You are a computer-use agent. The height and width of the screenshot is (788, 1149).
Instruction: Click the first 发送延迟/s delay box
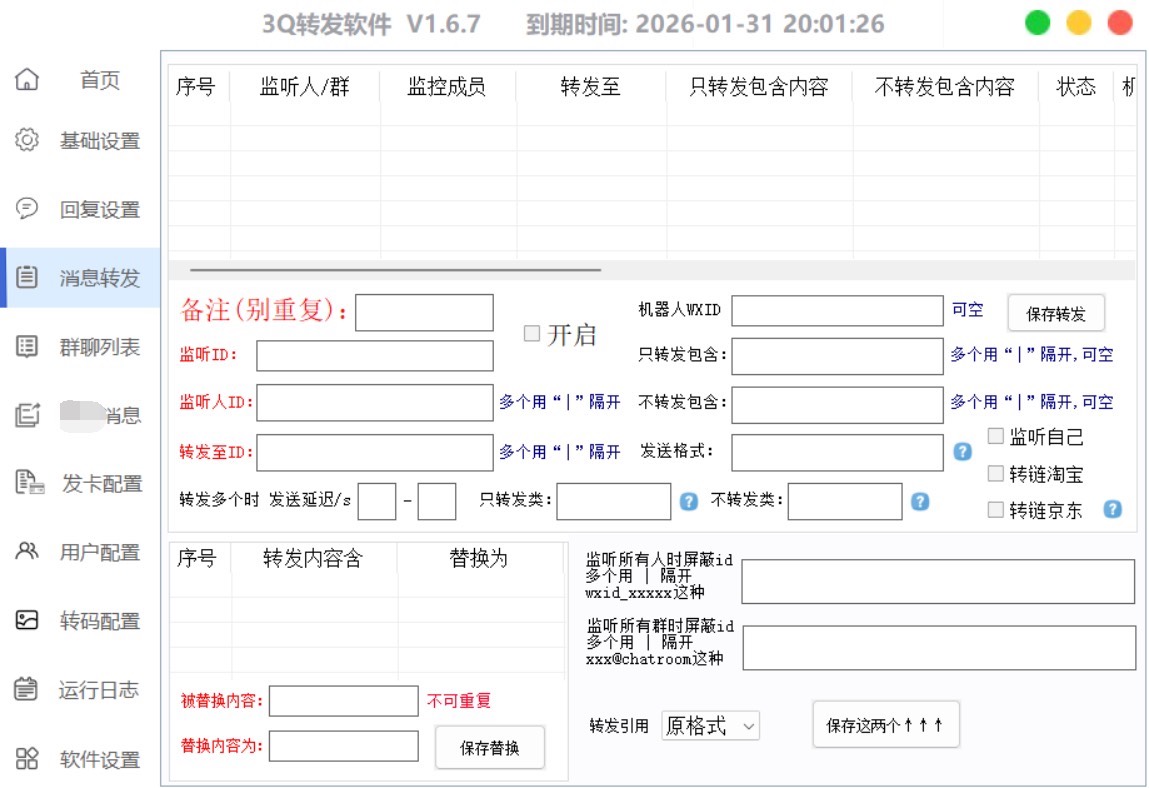pos(377,501)
